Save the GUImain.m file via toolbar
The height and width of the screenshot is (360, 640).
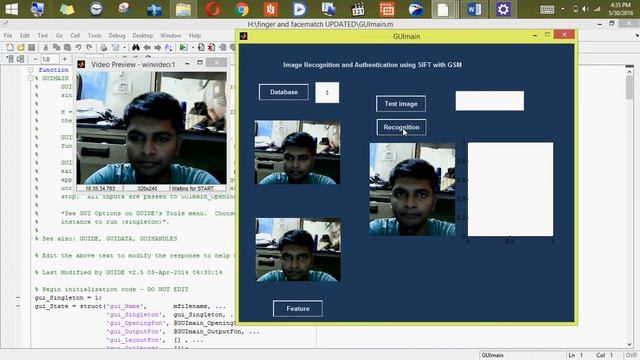click(x=31, y=48)
